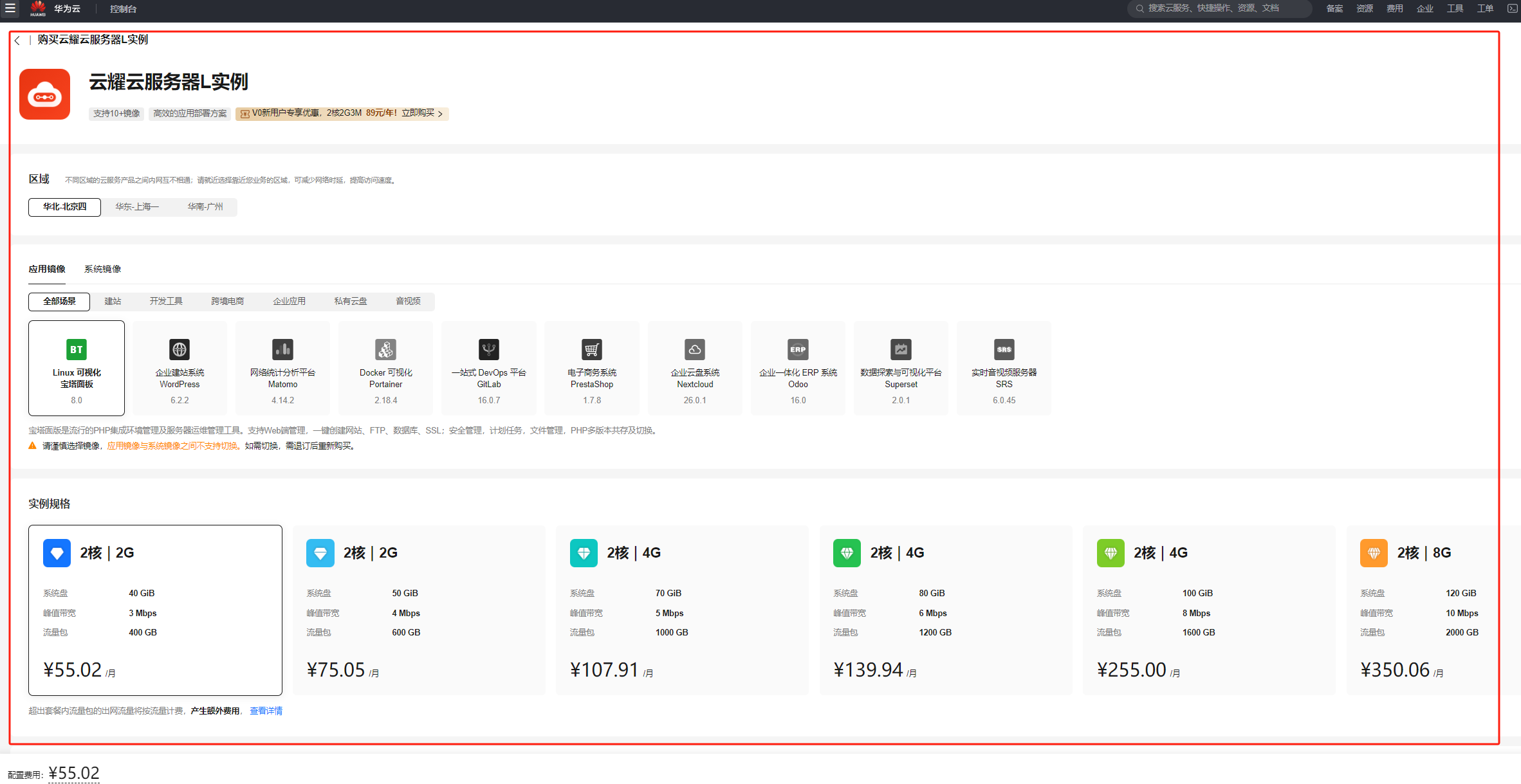The height and width of the screenshot is (784, 1521).
Task: Choose the ¥75.05 2核2G instance spec
Action: coord(419,610)
